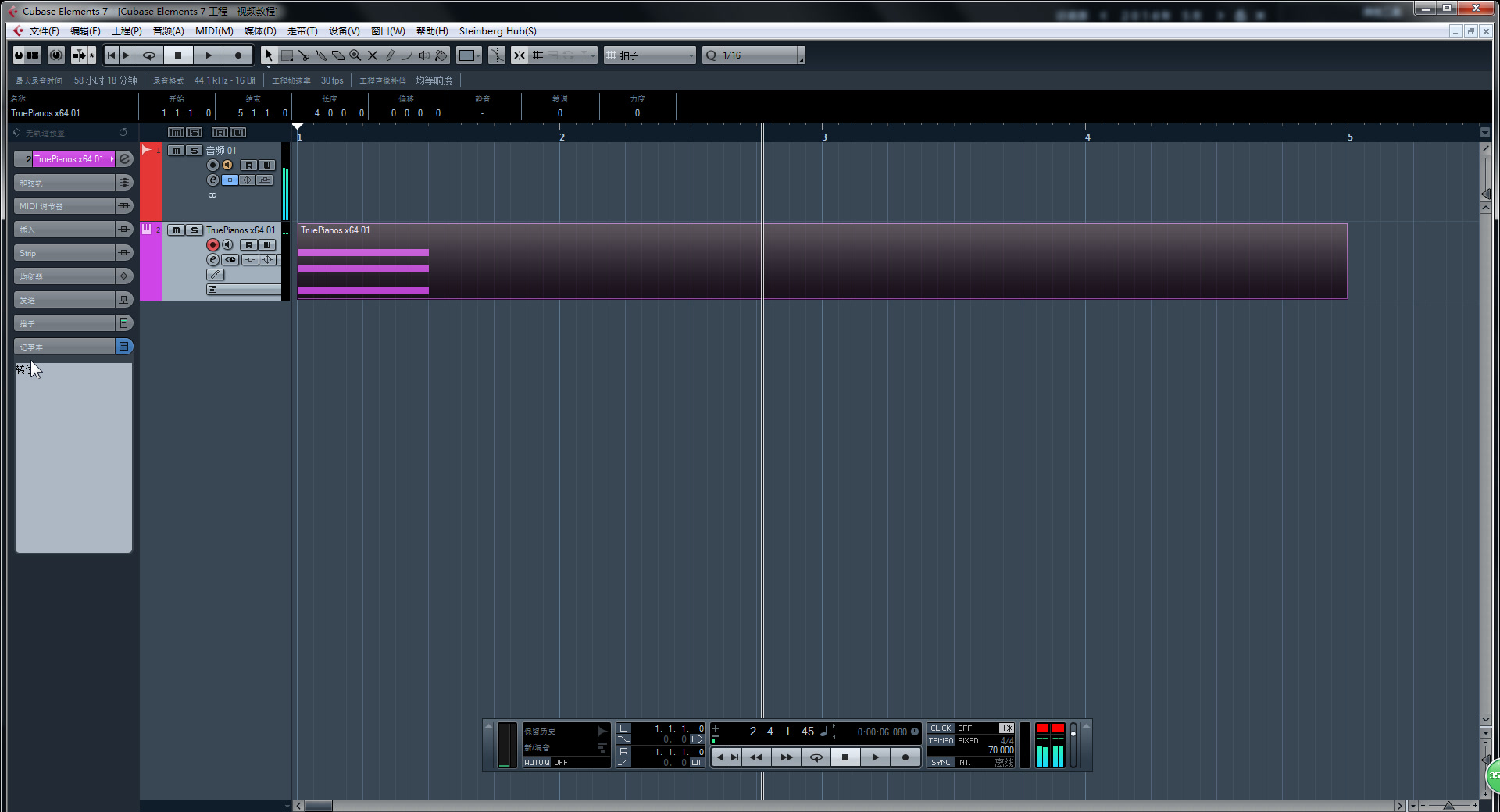Open the Snap Type grid dropdown

click(564, 55)
